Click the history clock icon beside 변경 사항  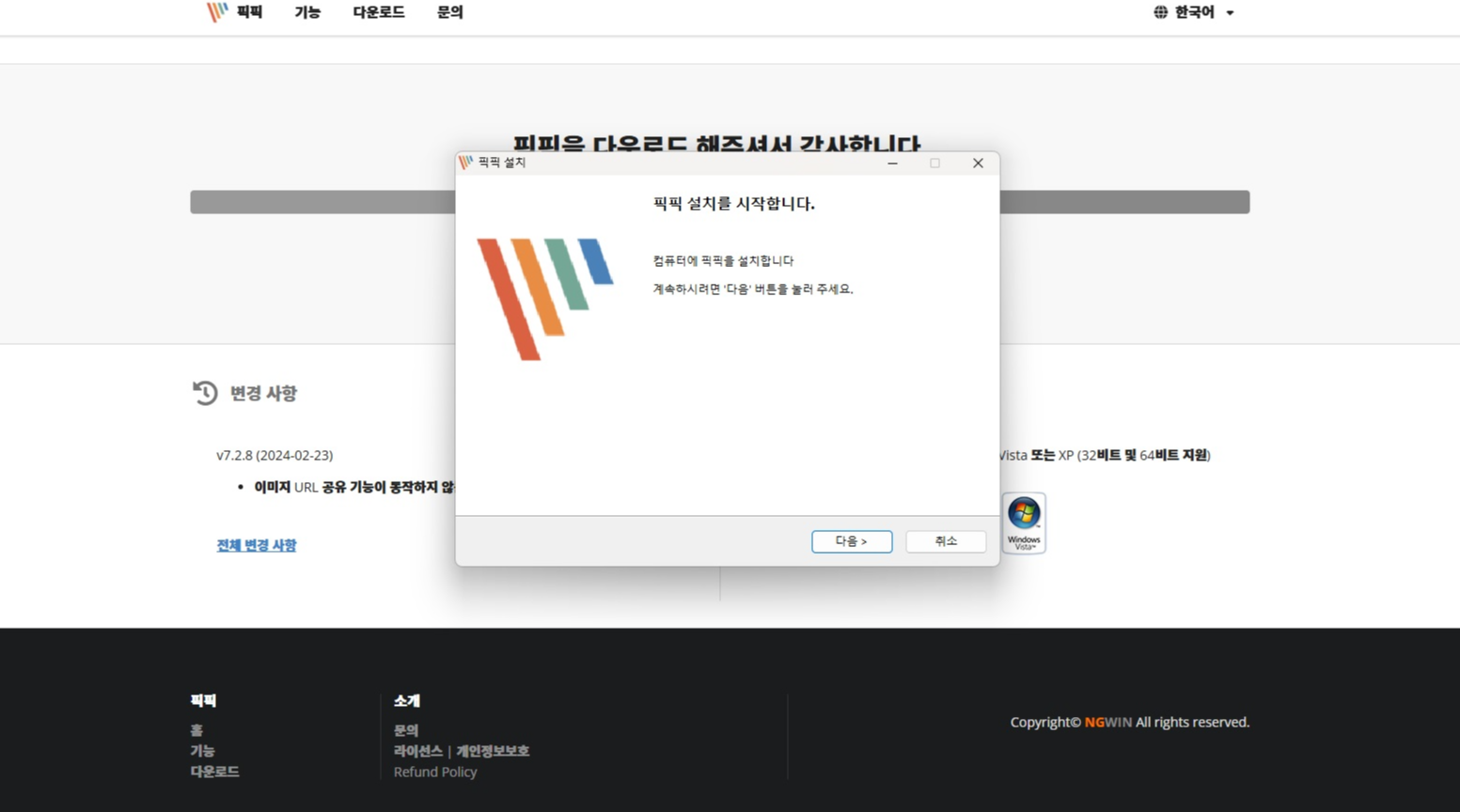pos(205,393)
